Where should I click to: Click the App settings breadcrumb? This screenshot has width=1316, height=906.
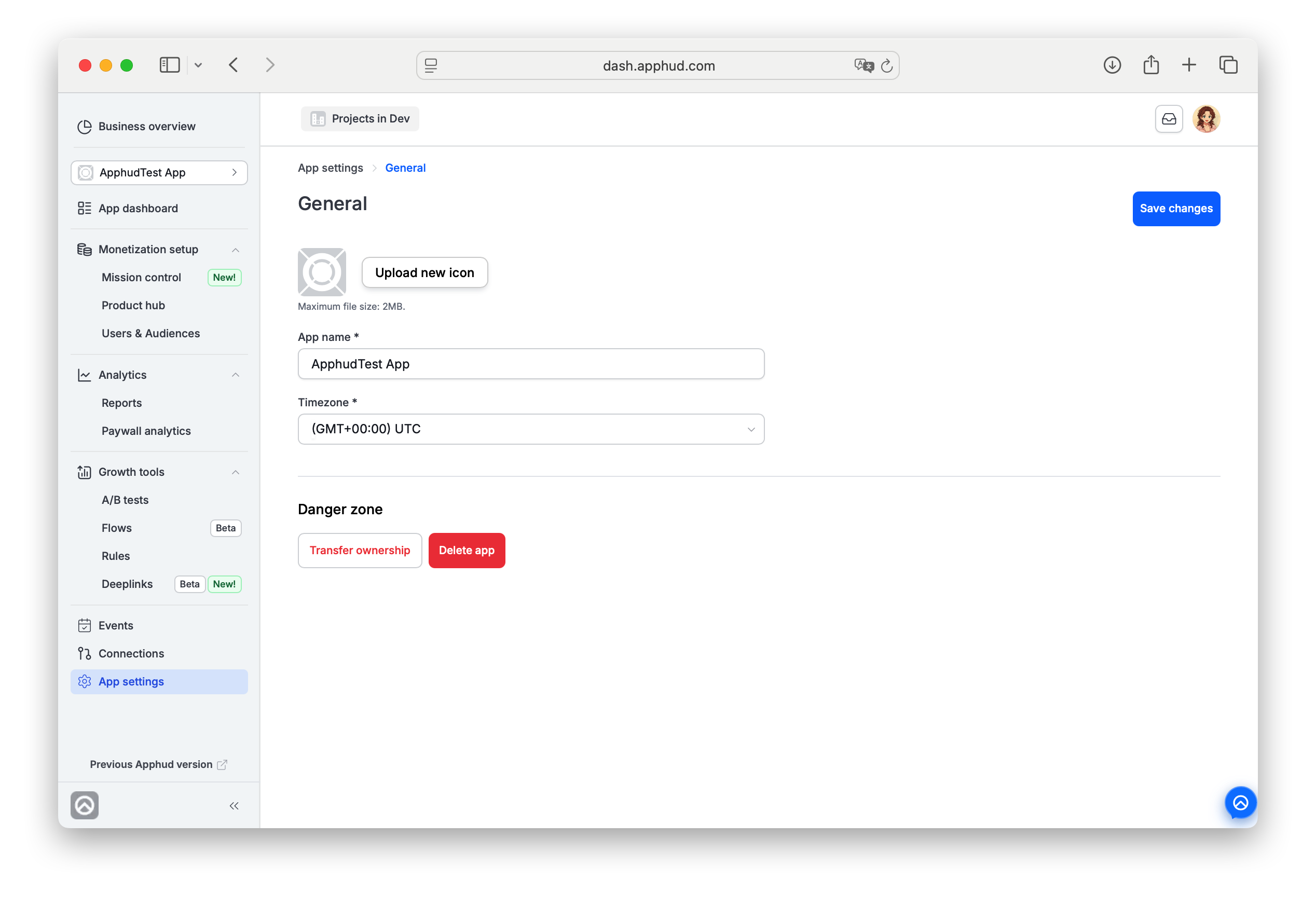point(331,168)
